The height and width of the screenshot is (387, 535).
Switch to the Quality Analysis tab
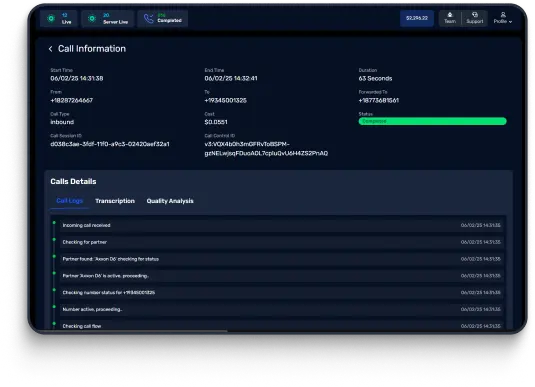[x=170, y=201]
